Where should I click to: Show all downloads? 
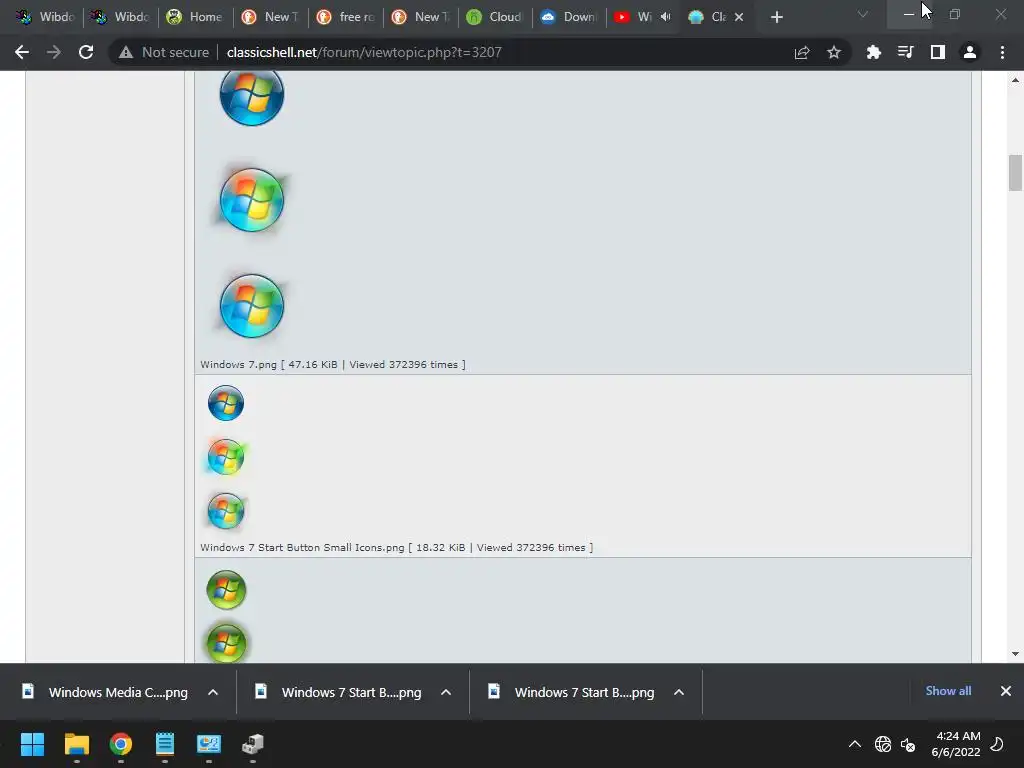click(948, 691)
